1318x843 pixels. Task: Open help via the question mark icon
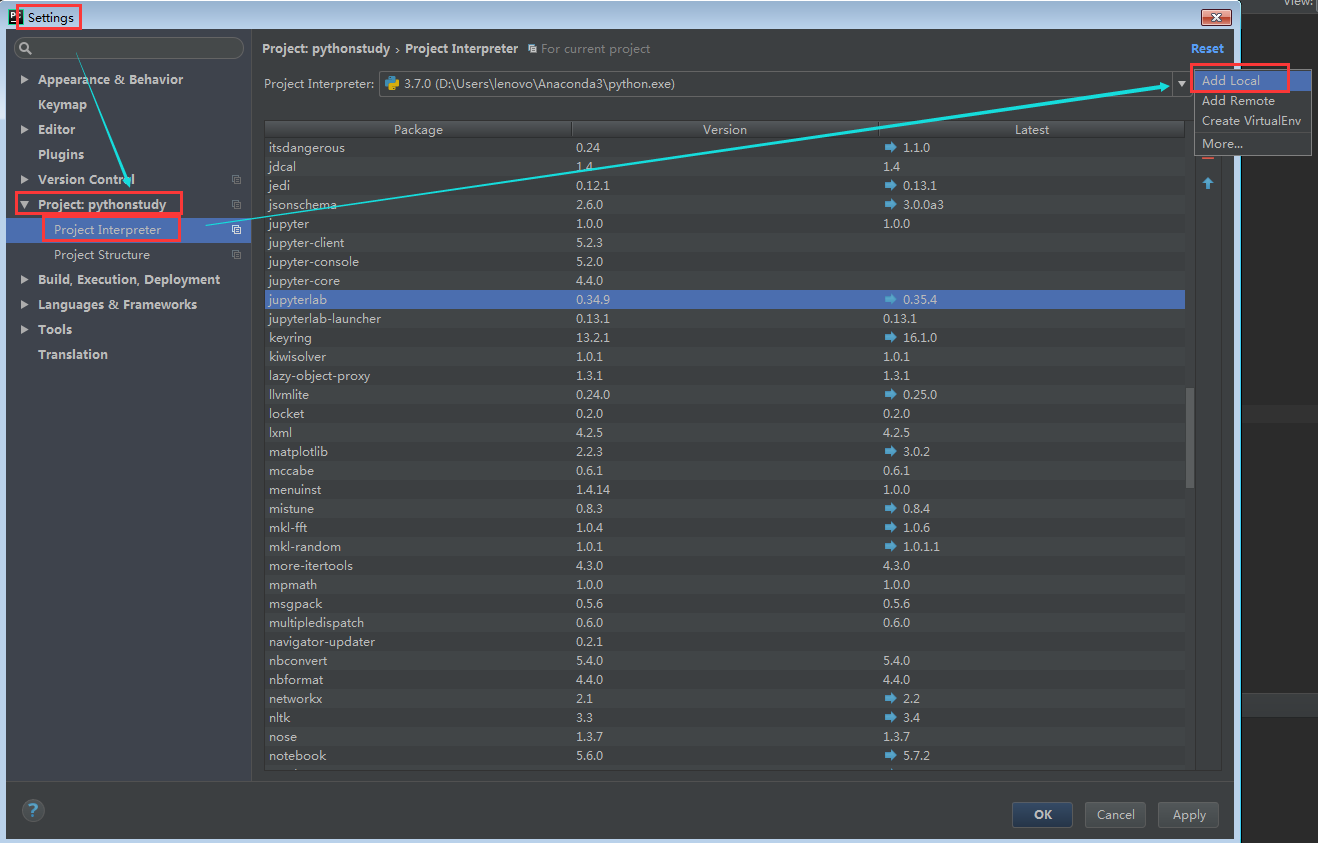[33, 811]
